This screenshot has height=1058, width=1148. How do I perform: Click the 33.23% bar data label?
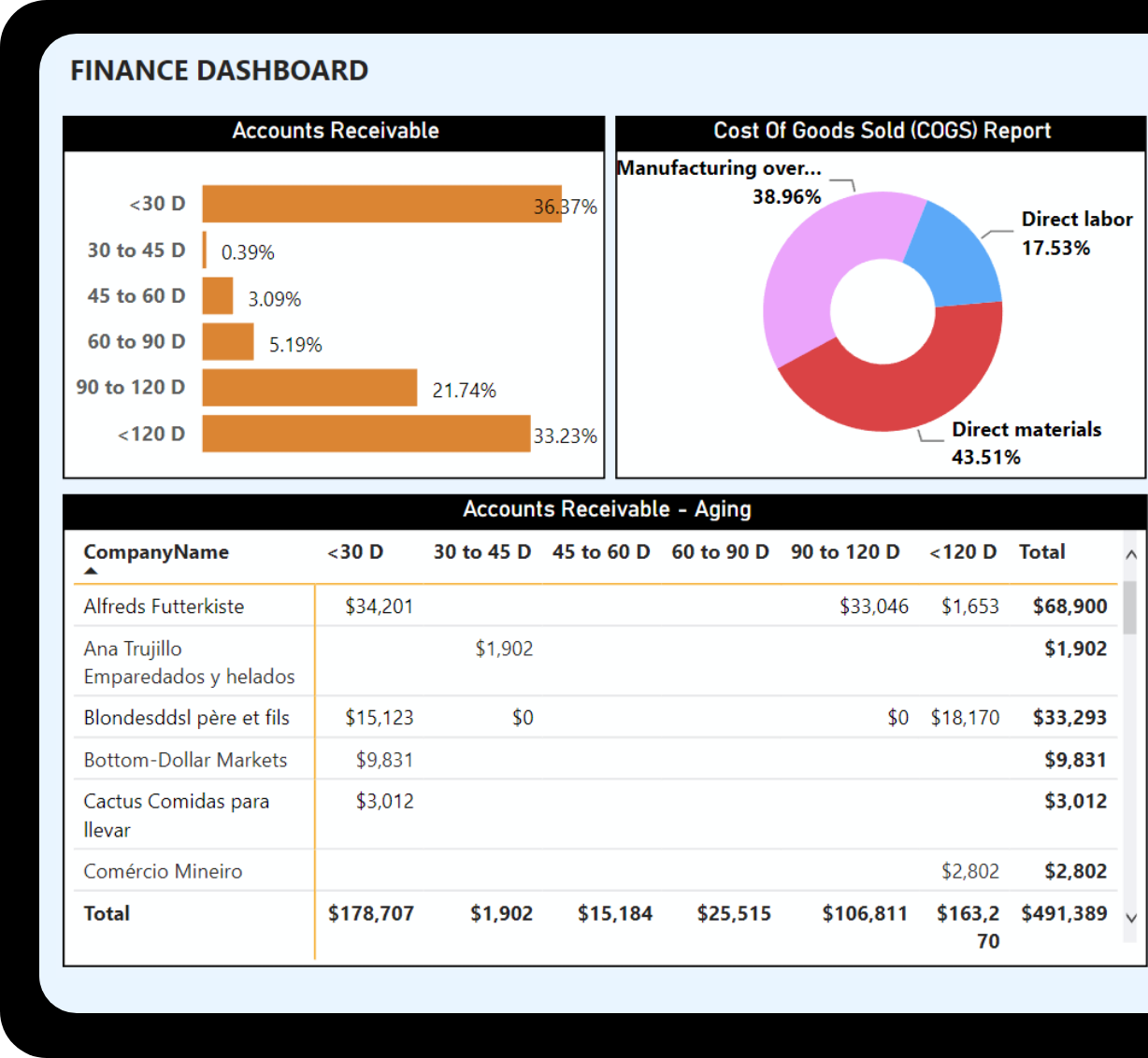point(565,436)
